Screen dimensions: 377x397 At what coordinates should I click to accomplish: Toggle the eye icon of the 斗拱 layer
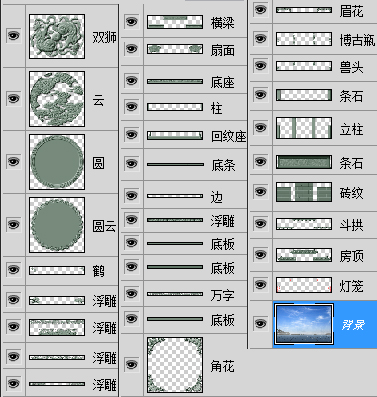pos(261,224)
